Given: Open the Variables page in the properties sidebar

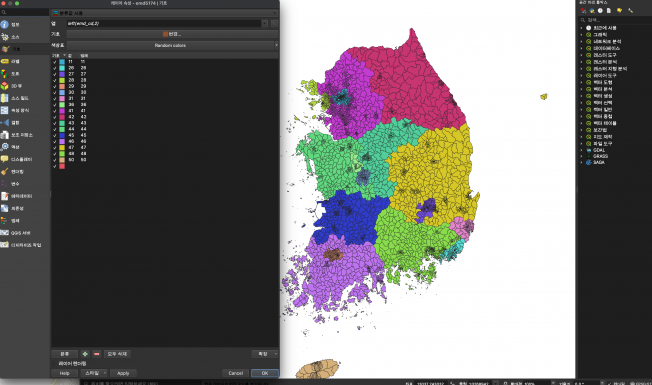Looking at the screenshot, I should [x=24, y=184].
